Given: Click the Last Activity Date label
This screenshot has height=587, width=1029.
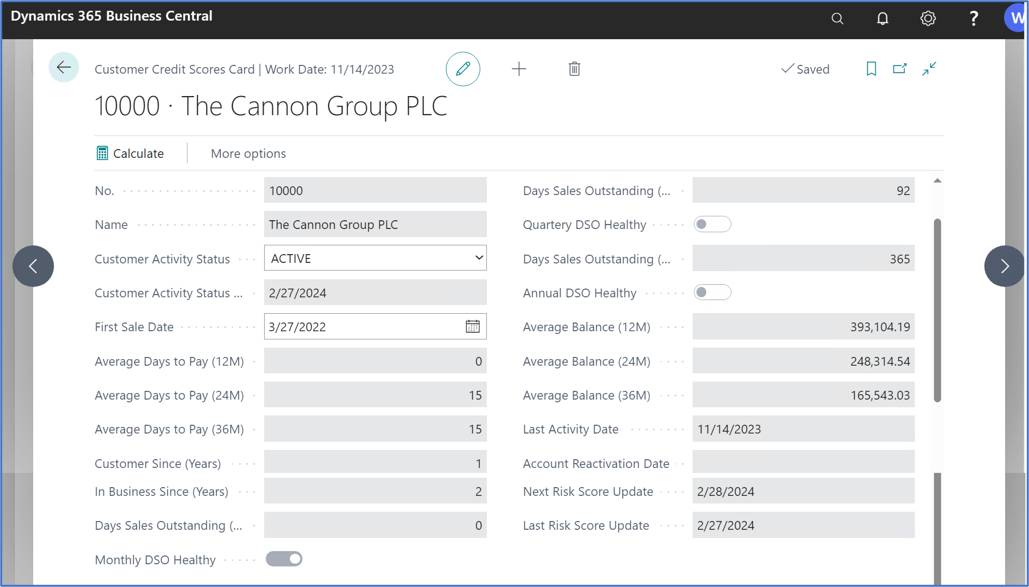Looking at the screenshot, I should [570, 429].
